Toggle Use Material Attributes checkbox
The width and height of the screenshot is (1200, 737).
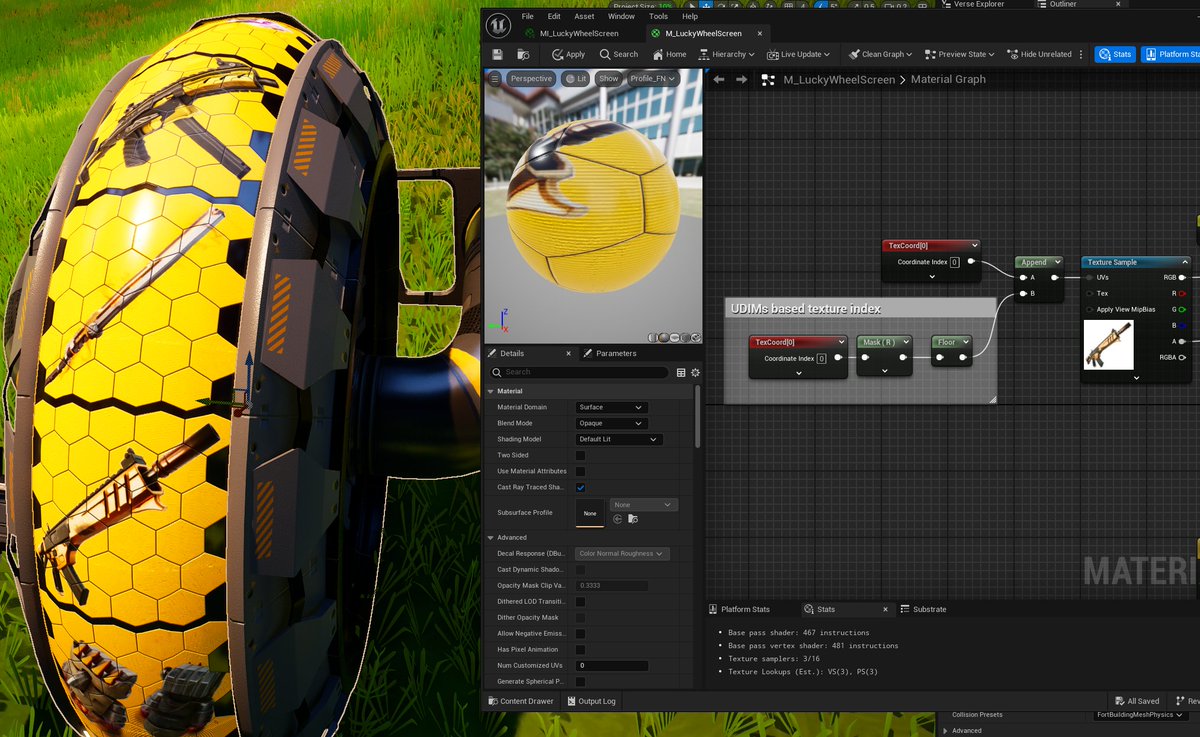(x=581, y=471)
